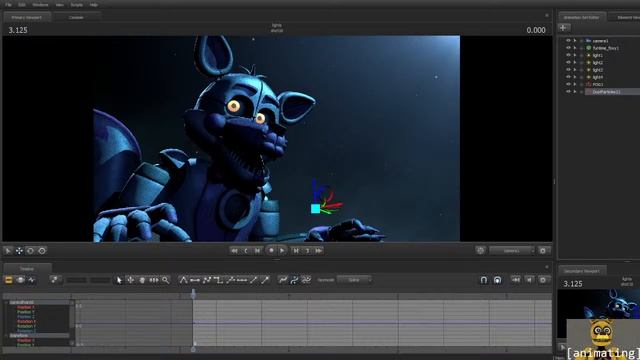Screen dimensions: 640x360
Task: Expand the light2 animation set
Action: pos(575,62)
